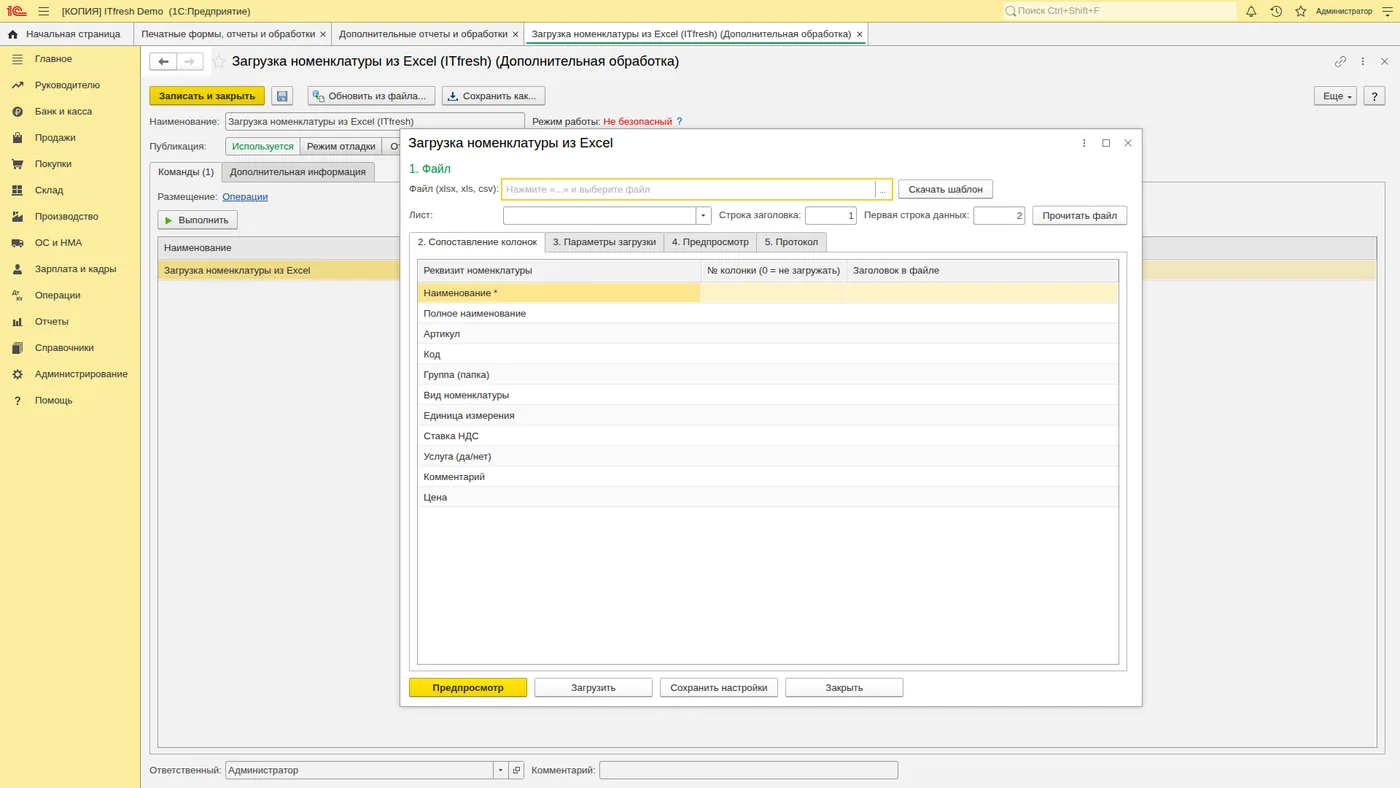This screenshot has width=1400, height=788.
Task: Close the Дополнительные отчеты и обработки tab
Action: point(516,34)
